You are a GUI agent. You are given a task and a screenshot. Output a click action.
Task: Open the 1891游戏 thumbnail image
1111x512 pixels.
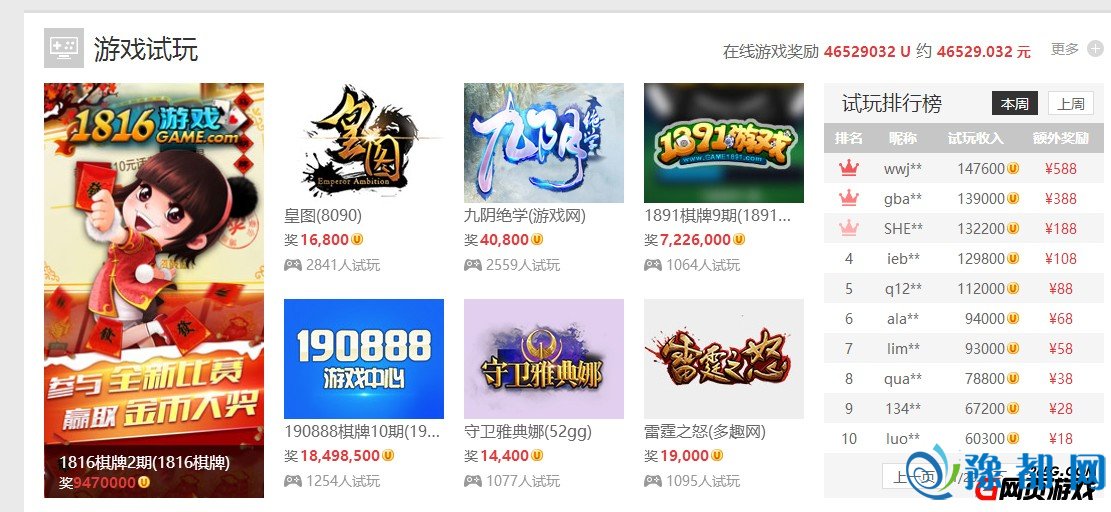point(723,143)
